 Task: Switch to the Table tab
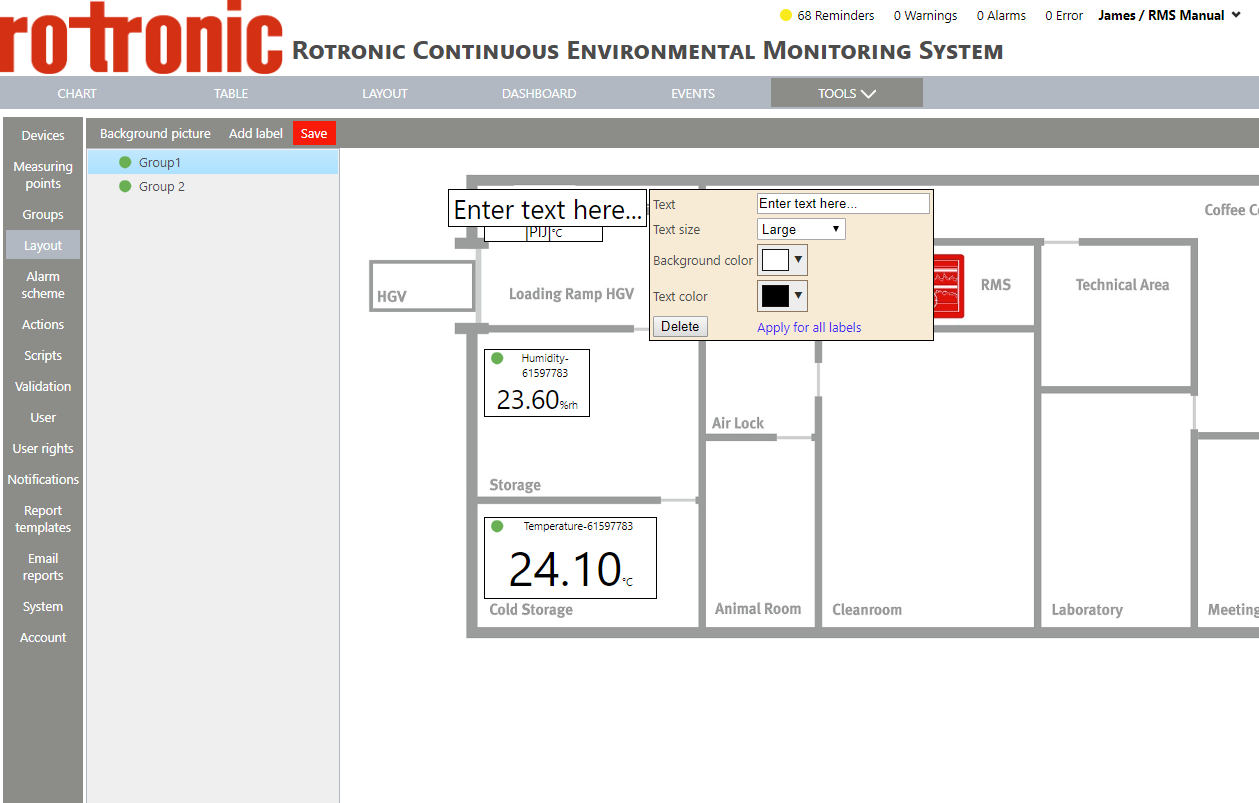coord(231,93)
